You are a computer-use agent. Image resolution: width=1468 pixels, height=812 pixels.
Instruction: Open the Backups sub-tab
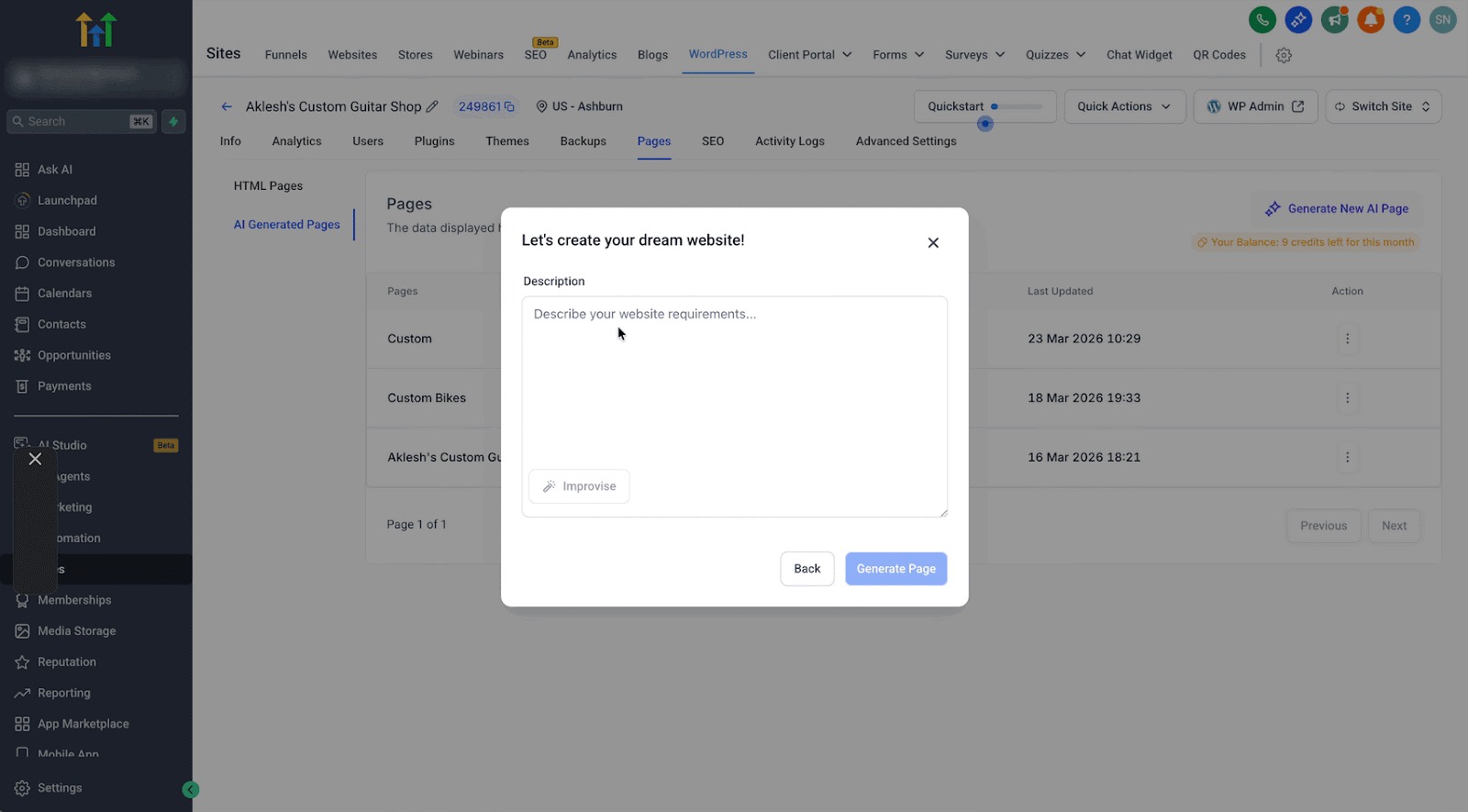(x=584, y=141)
